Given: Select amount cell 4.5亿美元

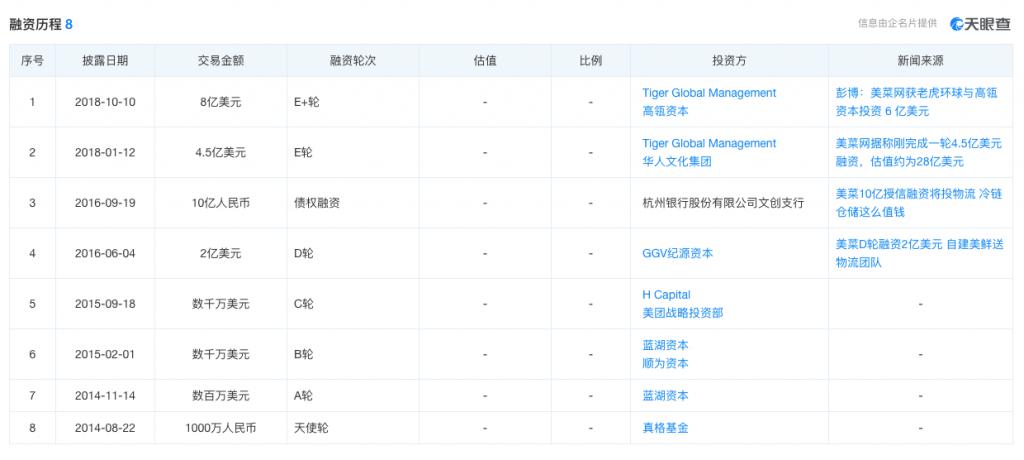Looking at the screenshot, I should 221,152.
